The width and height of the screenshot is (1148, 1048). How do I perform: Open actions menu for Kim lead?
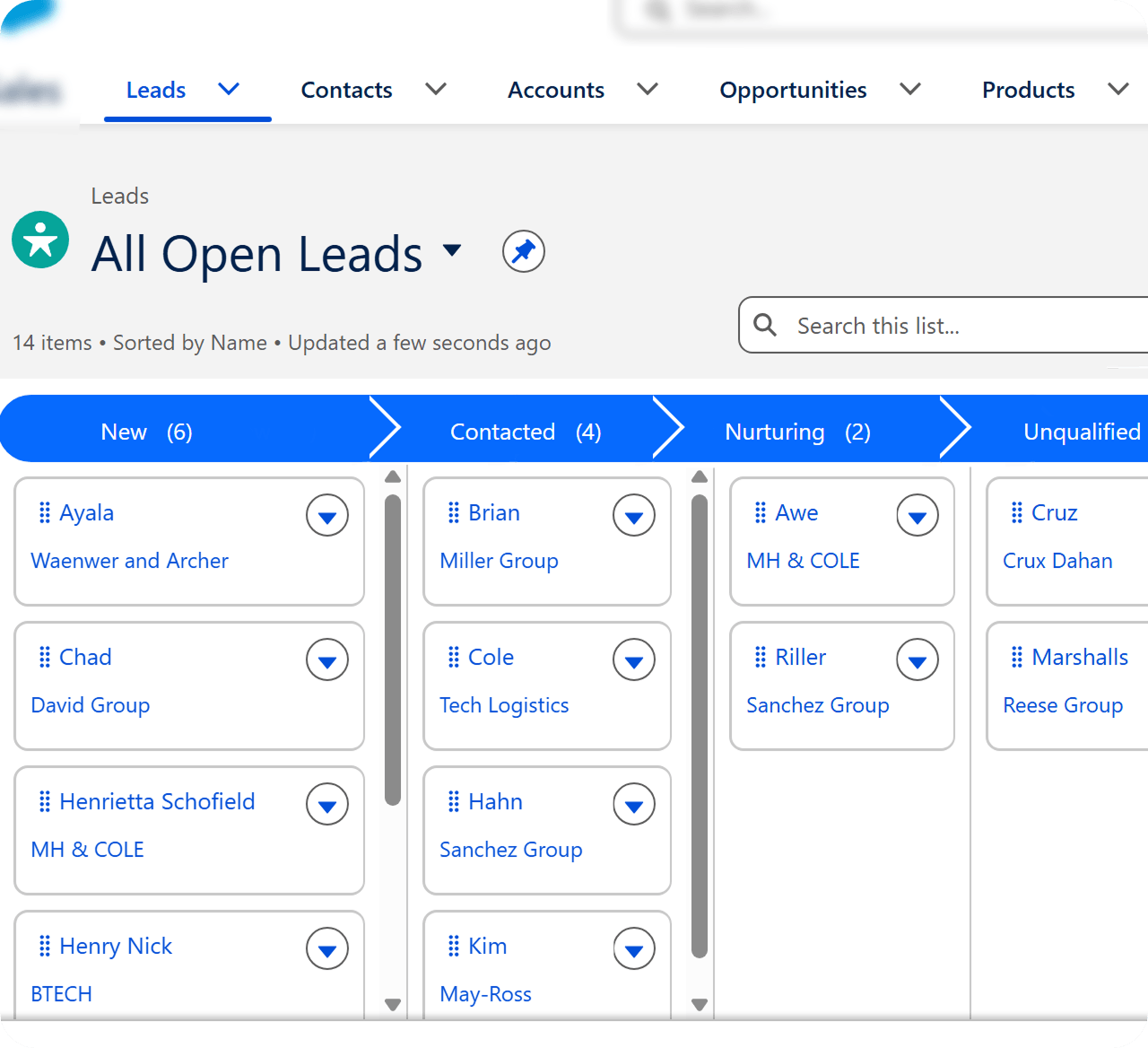pos(634,949)
